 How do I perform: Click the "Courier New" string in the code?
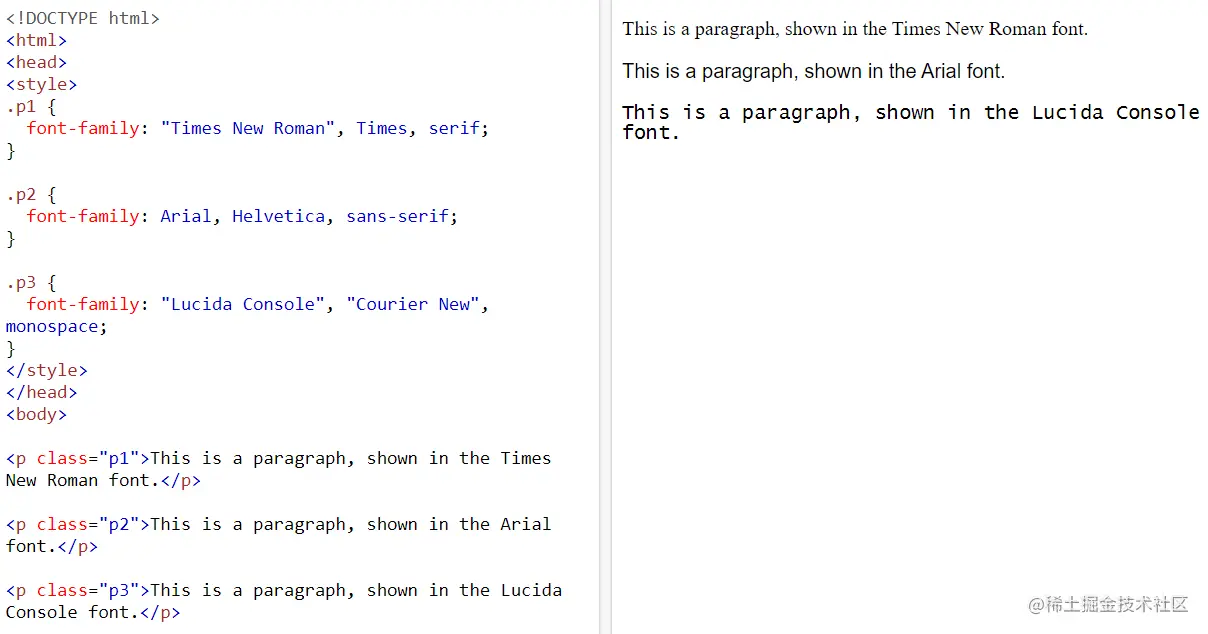pos(413,304)
